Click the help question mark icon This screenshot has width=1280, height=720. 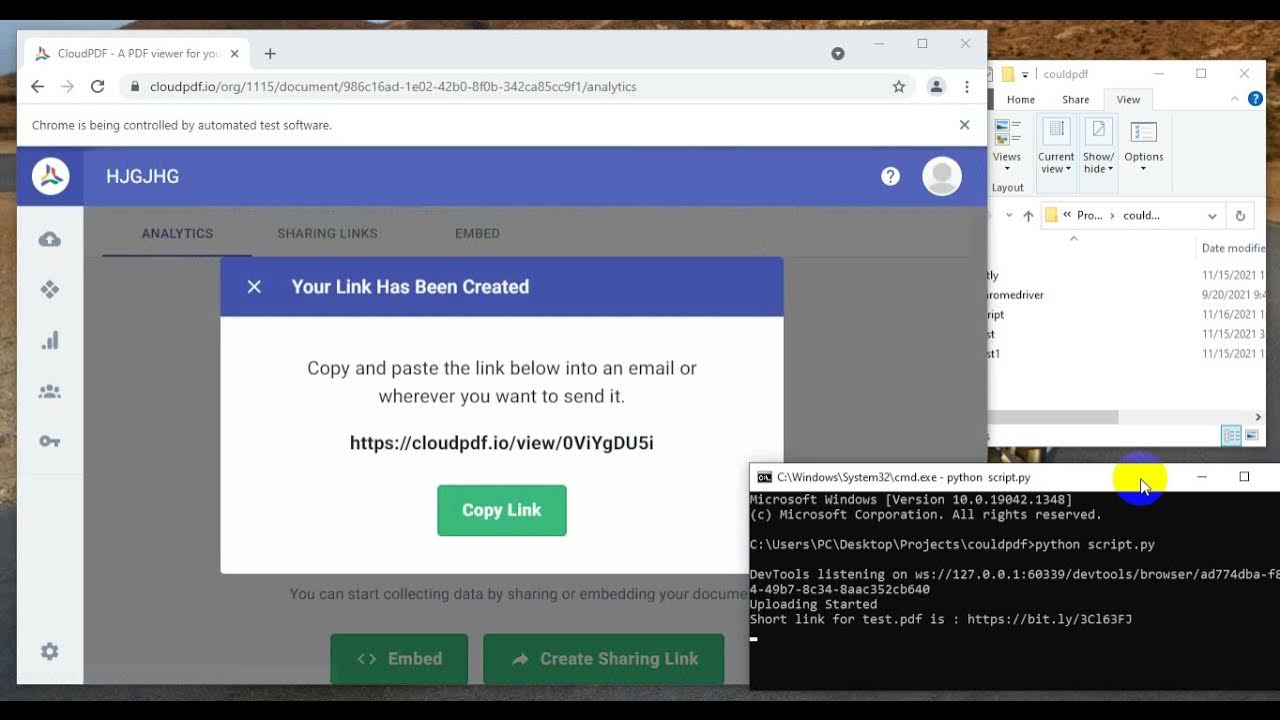tap(890, 176)
